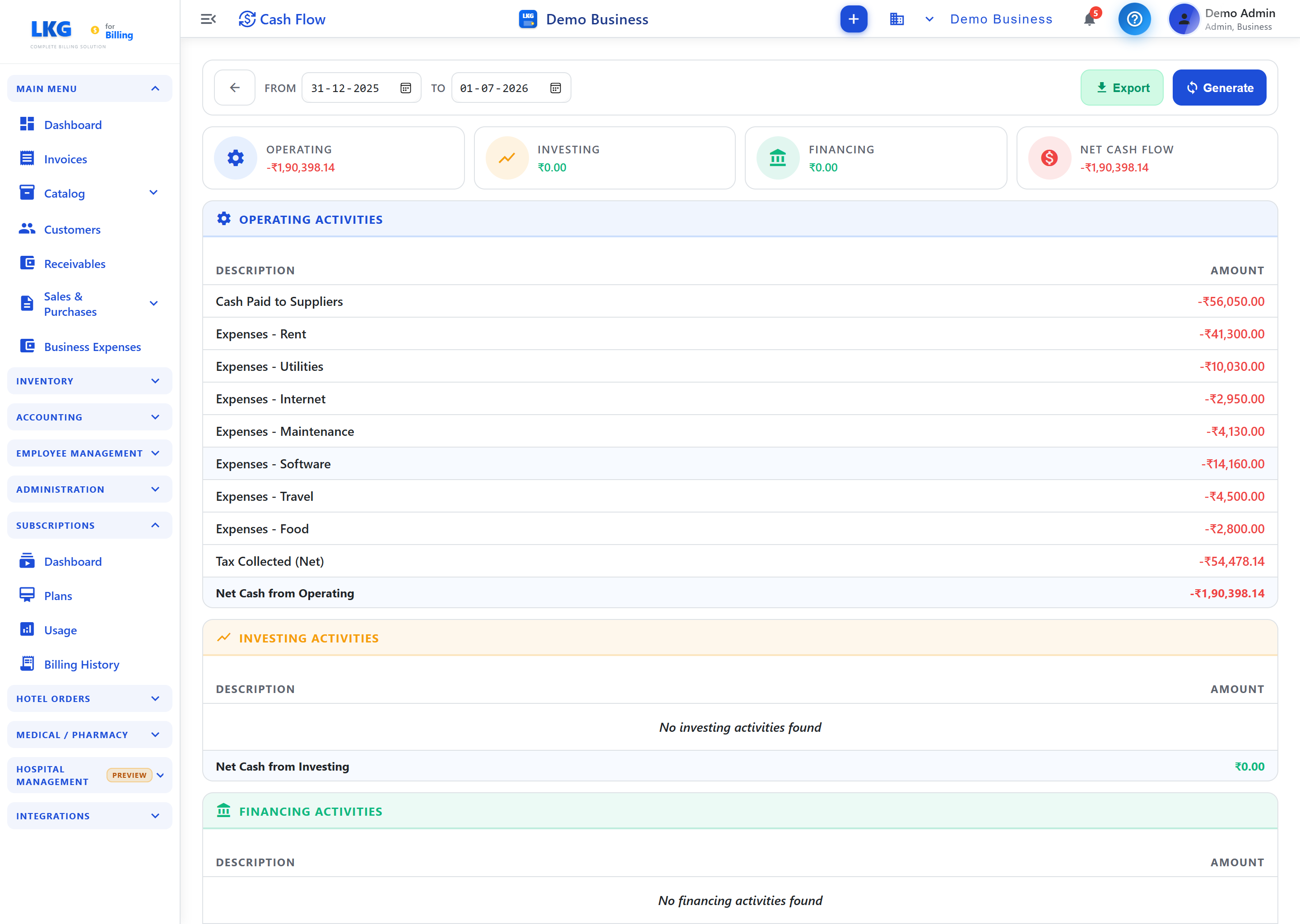Screen dimensions: 1300x924
Task: Collapse the Main Menu section
Action: pyautogui.click(x=89, y=89)
